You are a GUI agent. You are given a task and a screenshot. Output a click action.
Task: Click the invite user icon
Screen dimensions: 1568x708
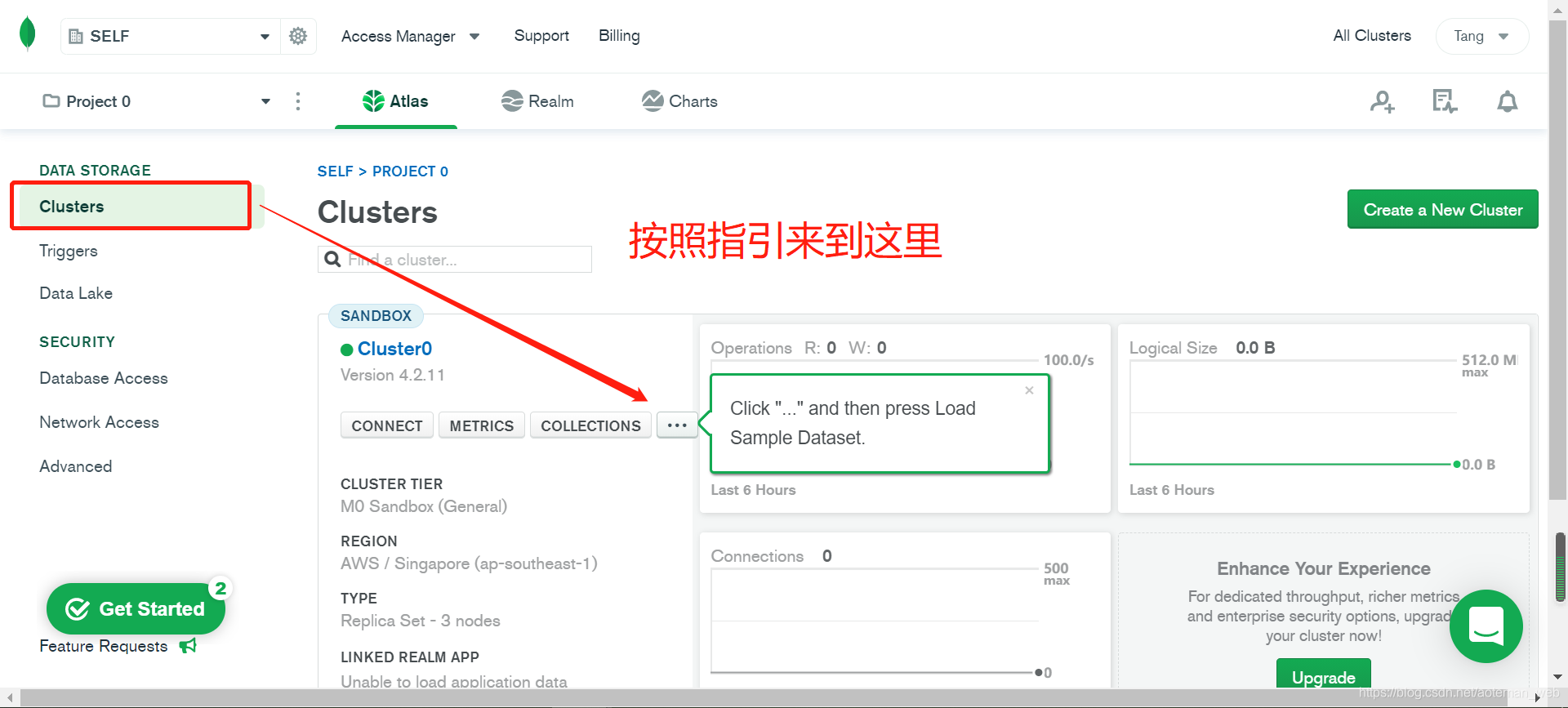[1383, 101]
